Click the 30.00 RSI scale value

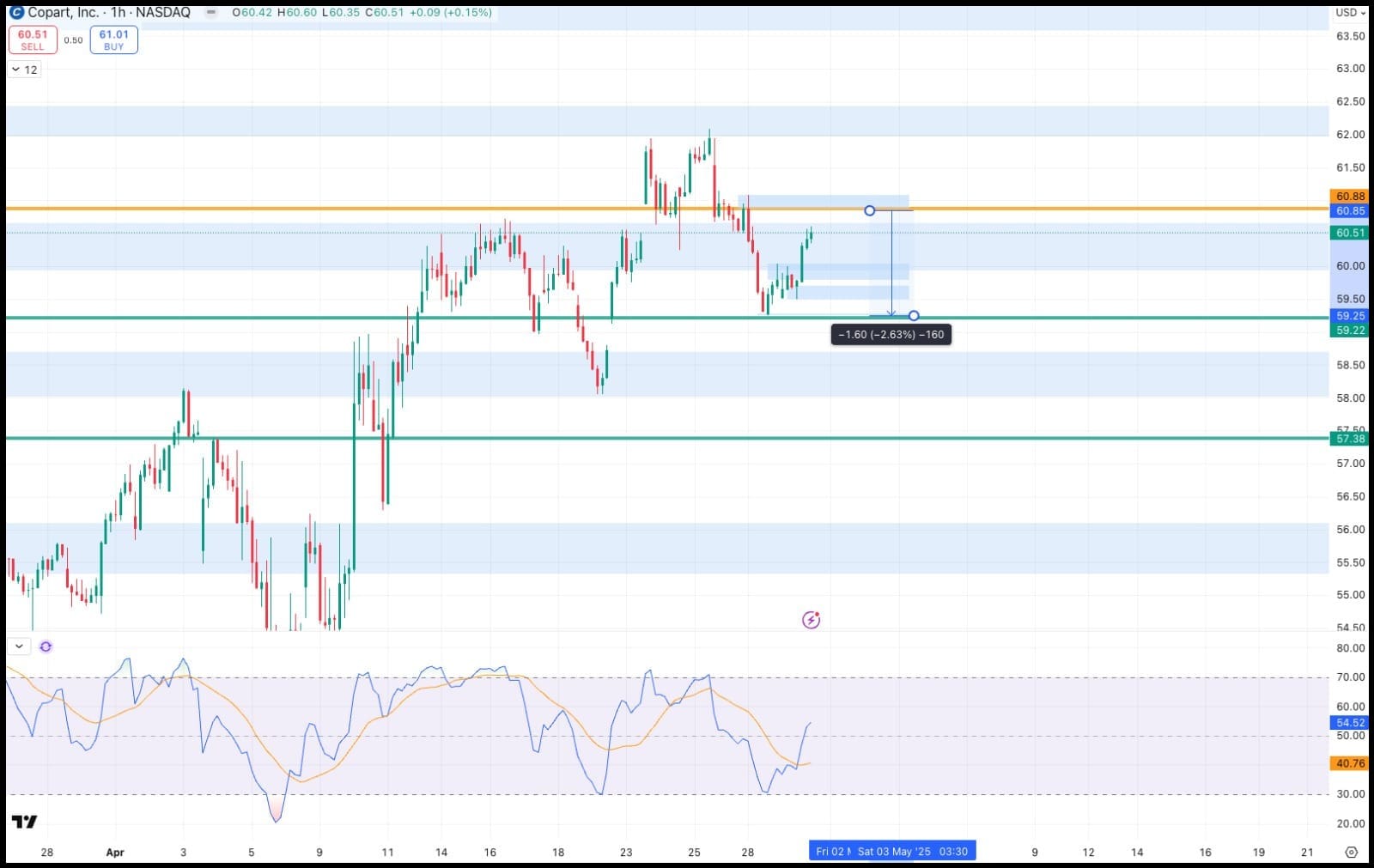(x=1350, y=794)
